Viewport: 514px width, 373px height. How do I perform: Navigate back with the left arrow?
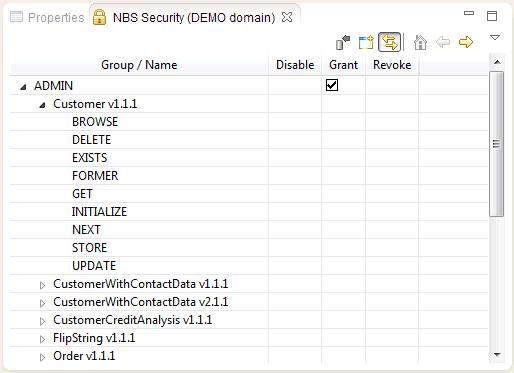443,42
